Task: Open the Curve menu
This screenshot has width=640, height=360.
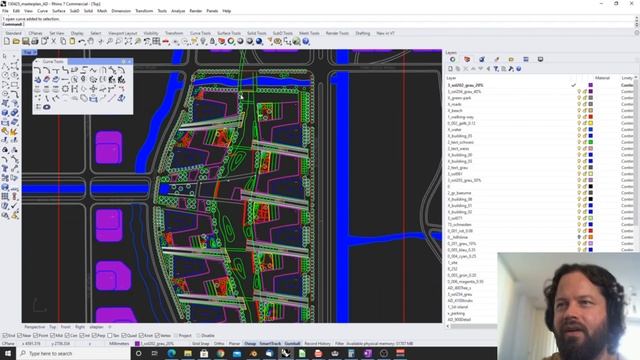Action: point(42,11)
